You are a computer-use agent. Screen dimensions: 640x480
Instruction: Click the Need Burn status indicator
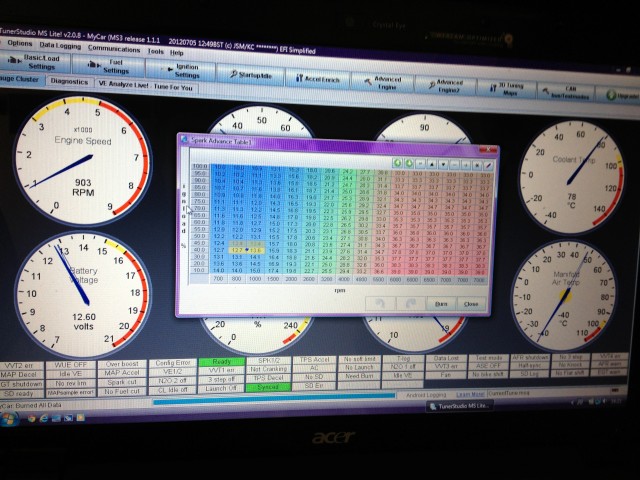click(360, 376)
